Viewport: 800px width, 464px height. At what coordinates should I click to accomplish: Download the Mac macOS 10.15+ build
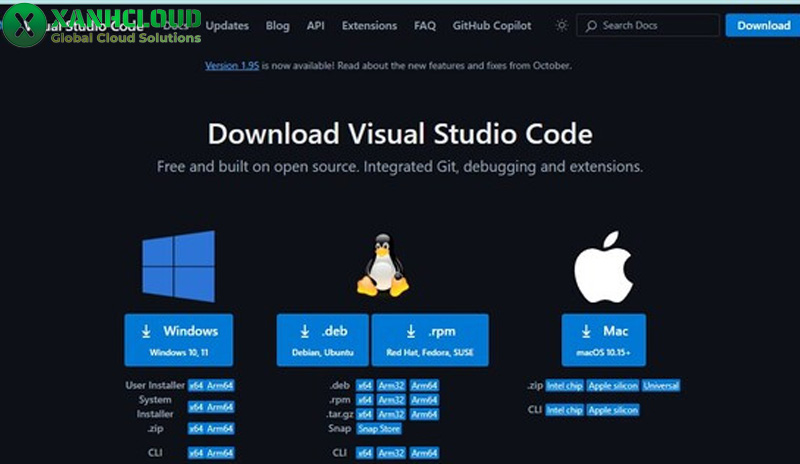pyautogui.click(x=604, y=340)
